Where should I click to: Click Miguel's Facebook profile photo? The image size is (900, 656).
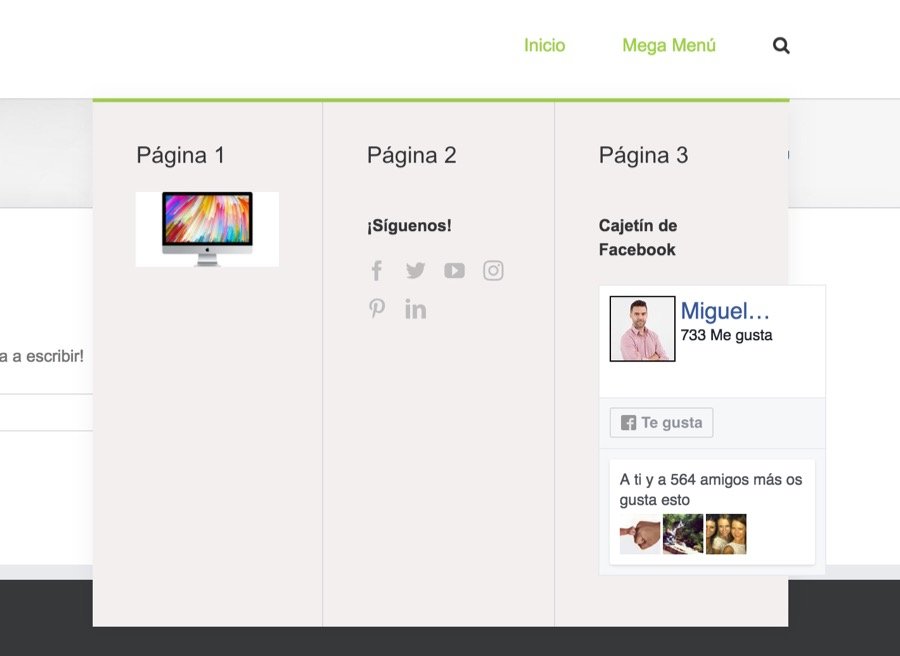coord(641,327)
